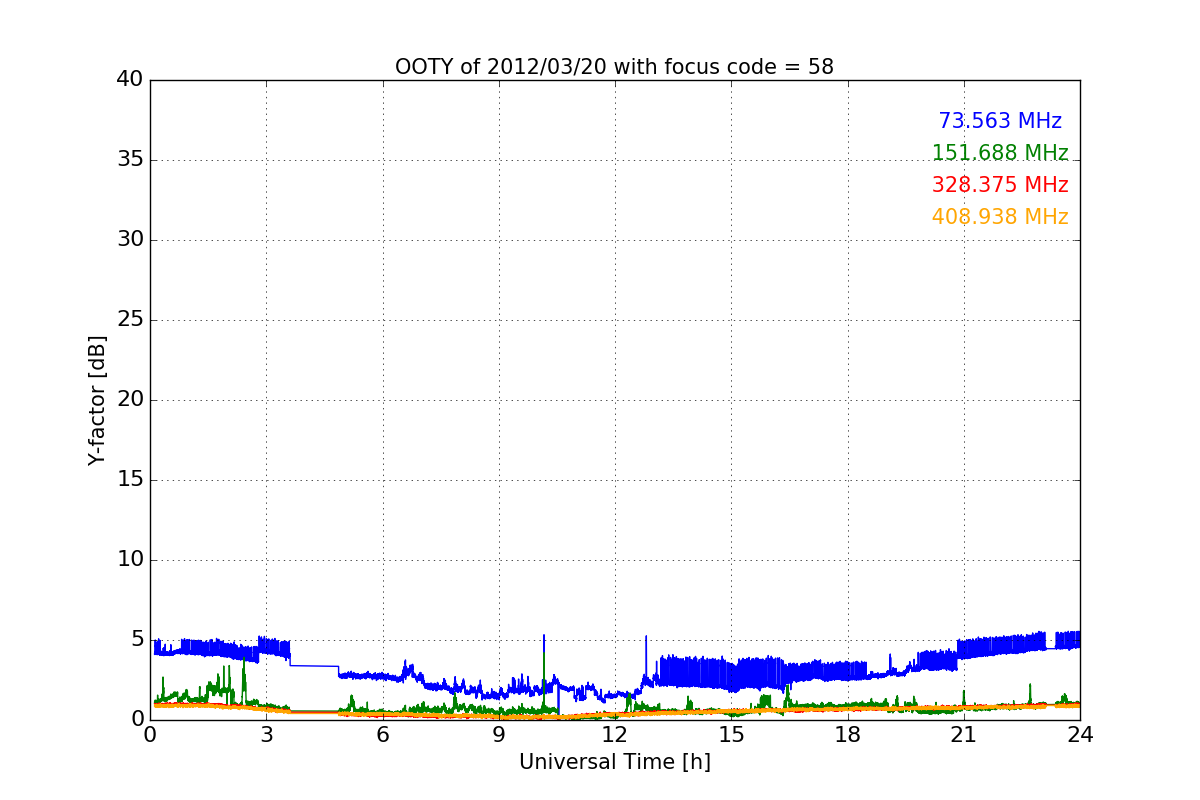
Task: Click the x-axis tick label 18
Action: coord(847,734)
